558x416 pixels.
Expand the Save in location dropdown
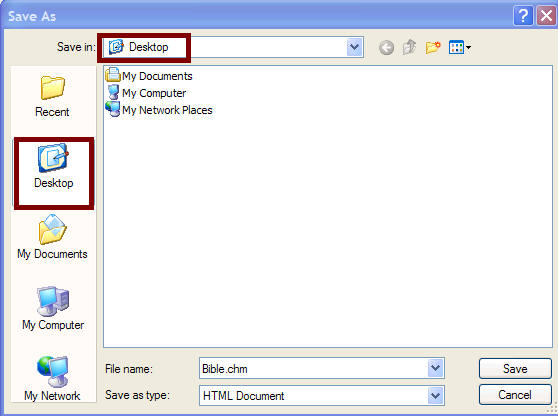[354, 47]
